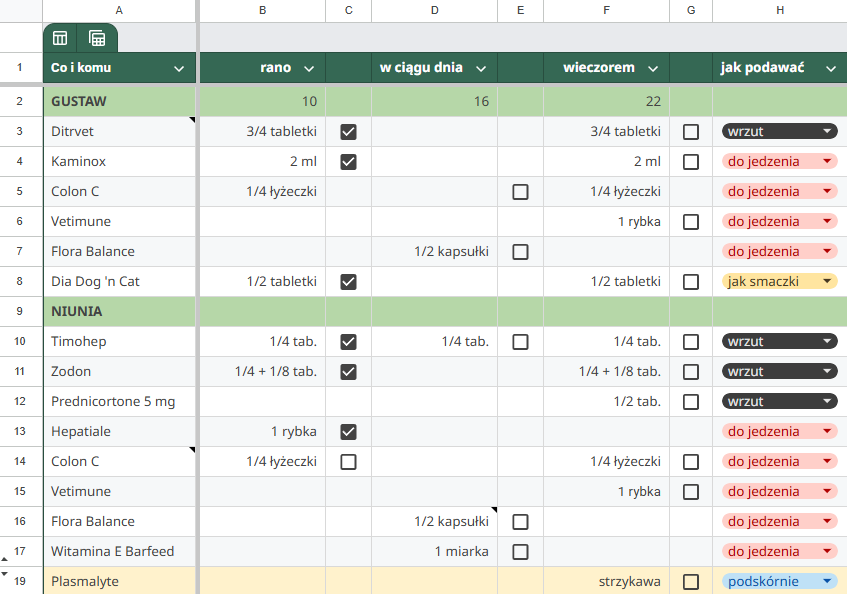The width and height of the screenshot is (847, 594).
Task: Open the "do jedzenia" chip for Kaminox
Action: (x=779, y=161)
